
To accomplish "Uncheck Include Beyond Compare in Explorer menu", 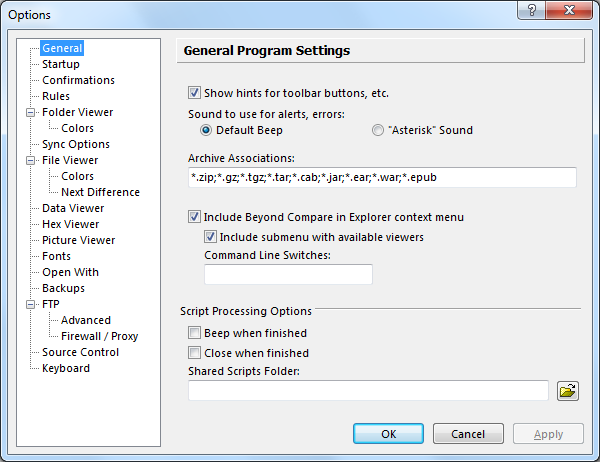I will coord(195,217).
